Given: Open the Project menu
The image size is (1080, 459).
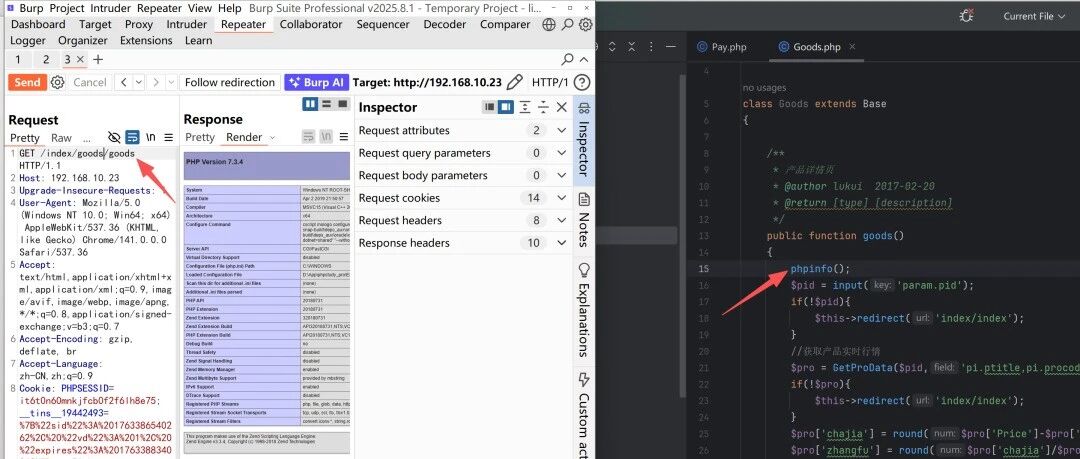Looking at the screenshot, I should coord(67,8).
